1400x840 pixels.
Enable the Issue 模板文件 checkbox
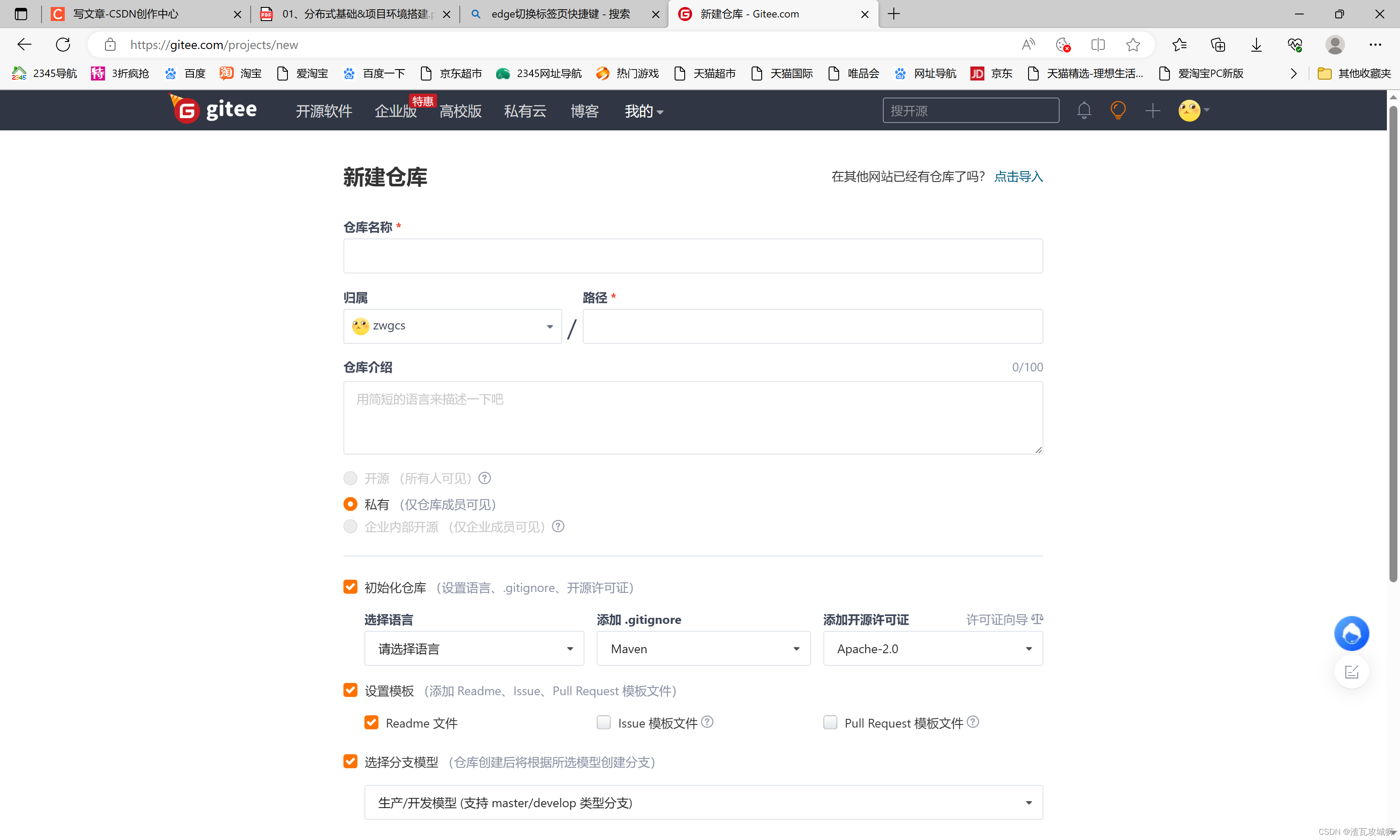coord(603,723)
